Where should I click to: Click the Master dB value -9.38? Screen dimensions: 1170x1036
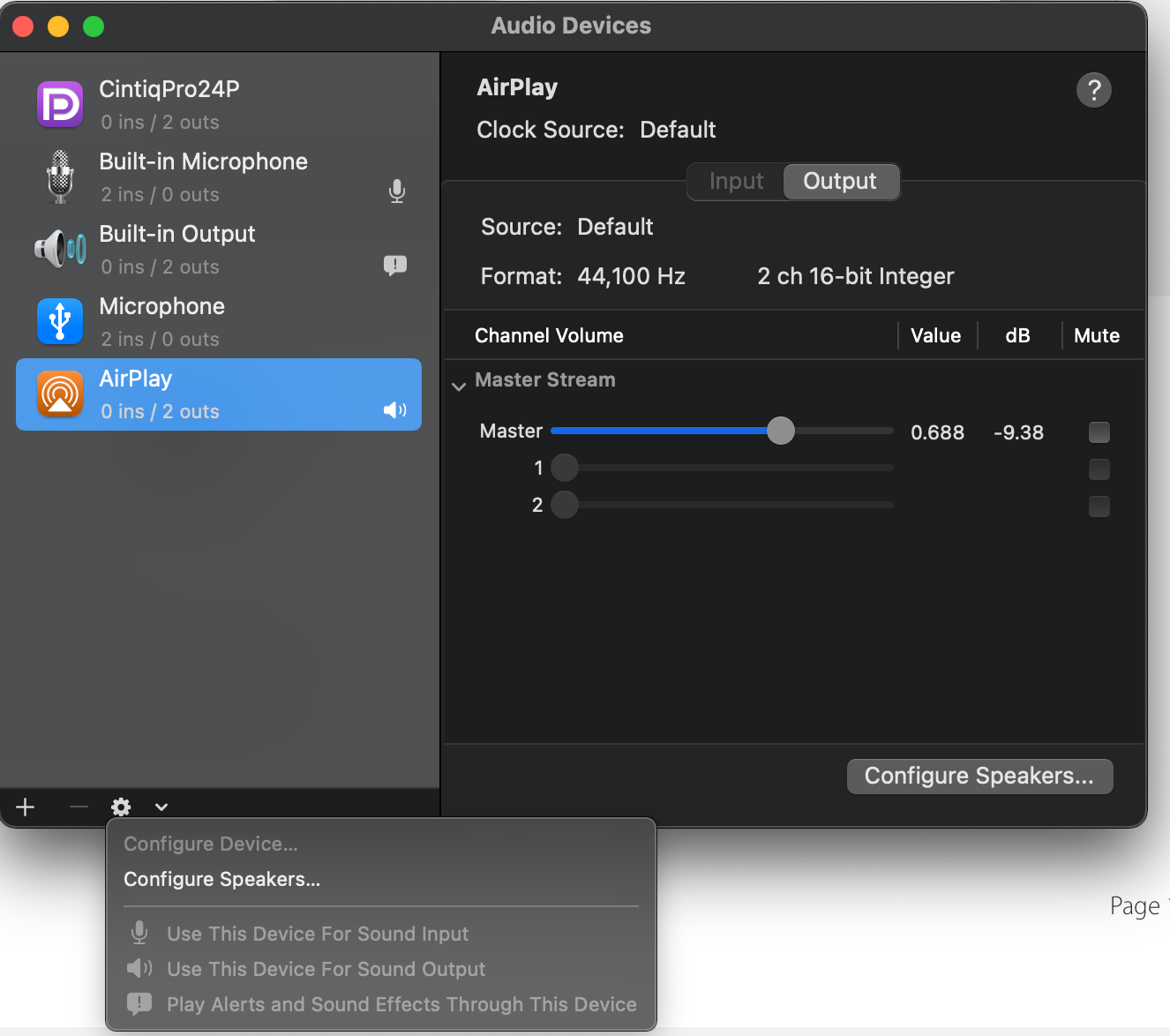click(1018, 432)
